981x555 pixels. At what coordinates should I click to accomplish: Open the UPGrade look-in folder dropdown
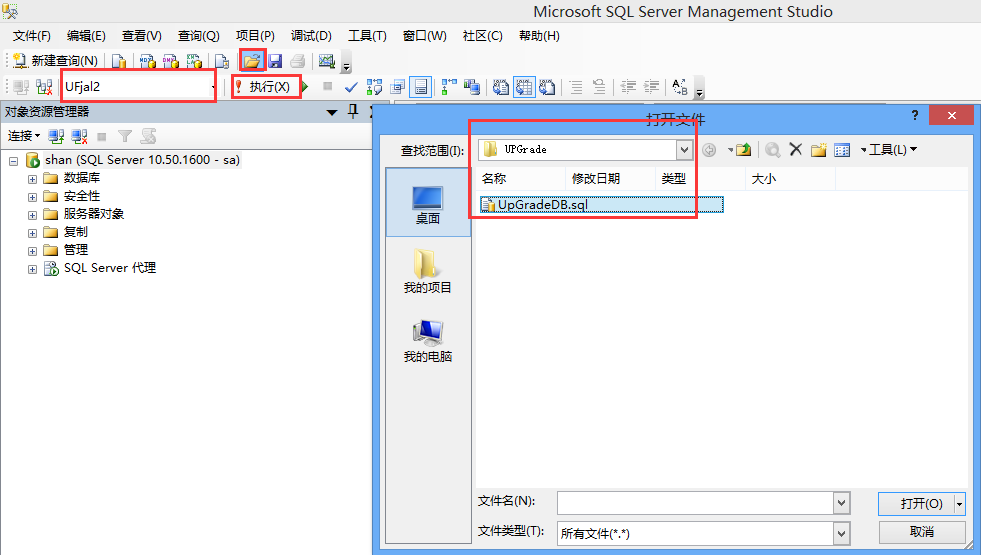684,150
